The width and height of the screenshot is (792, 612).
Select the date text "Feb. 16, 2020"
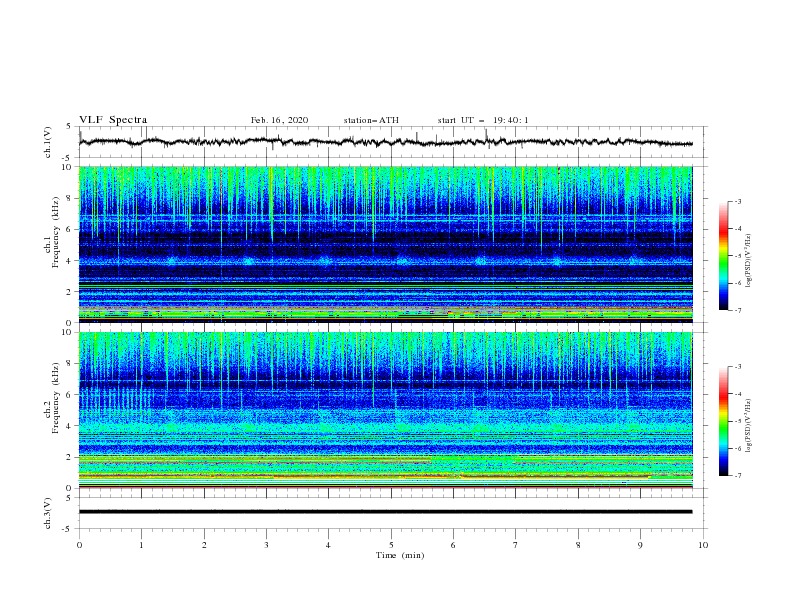[x=279, y=120]
